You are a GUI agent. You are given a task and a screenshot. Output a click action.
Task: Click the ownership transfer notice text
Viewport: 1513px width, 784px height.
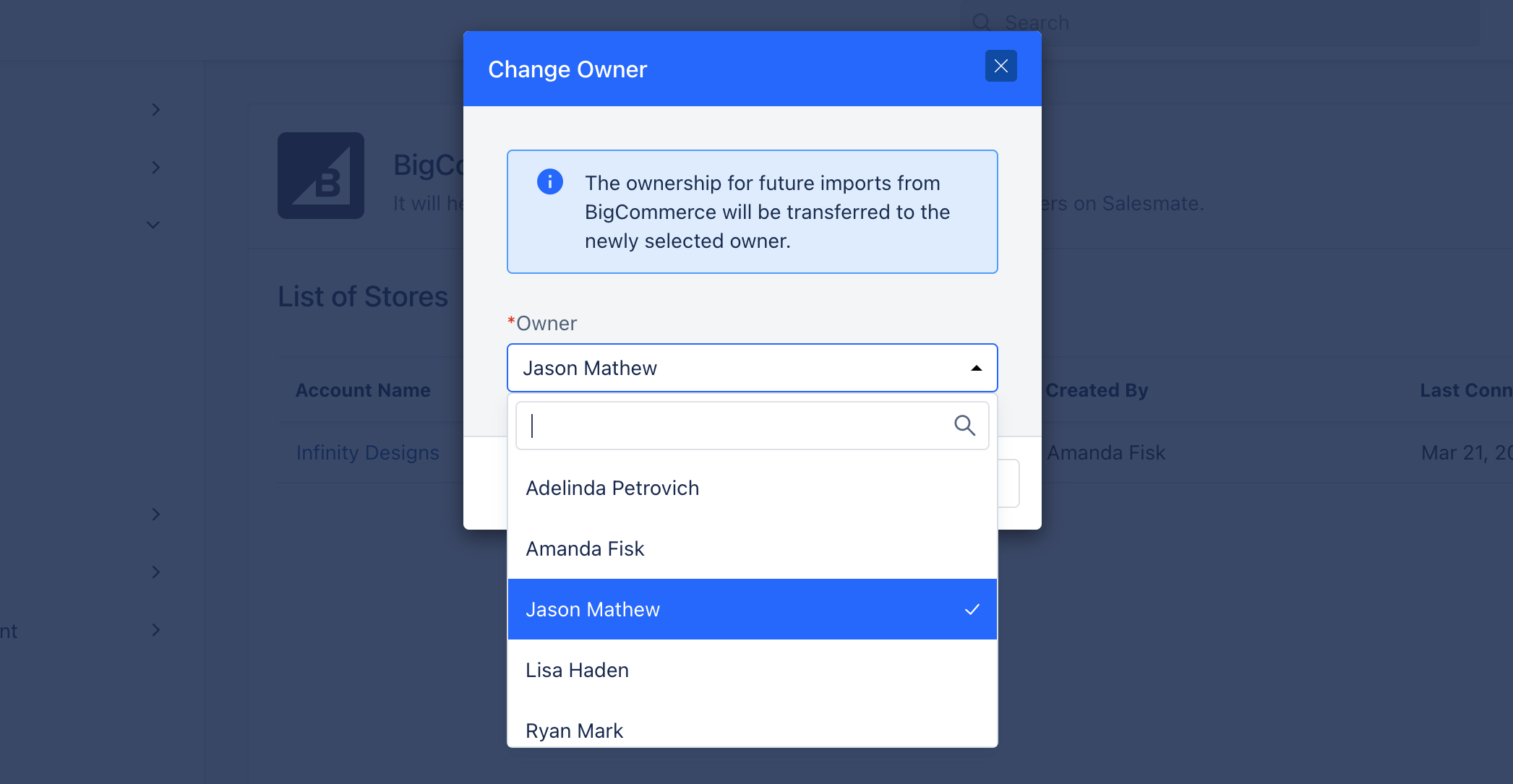click(767, 212)
